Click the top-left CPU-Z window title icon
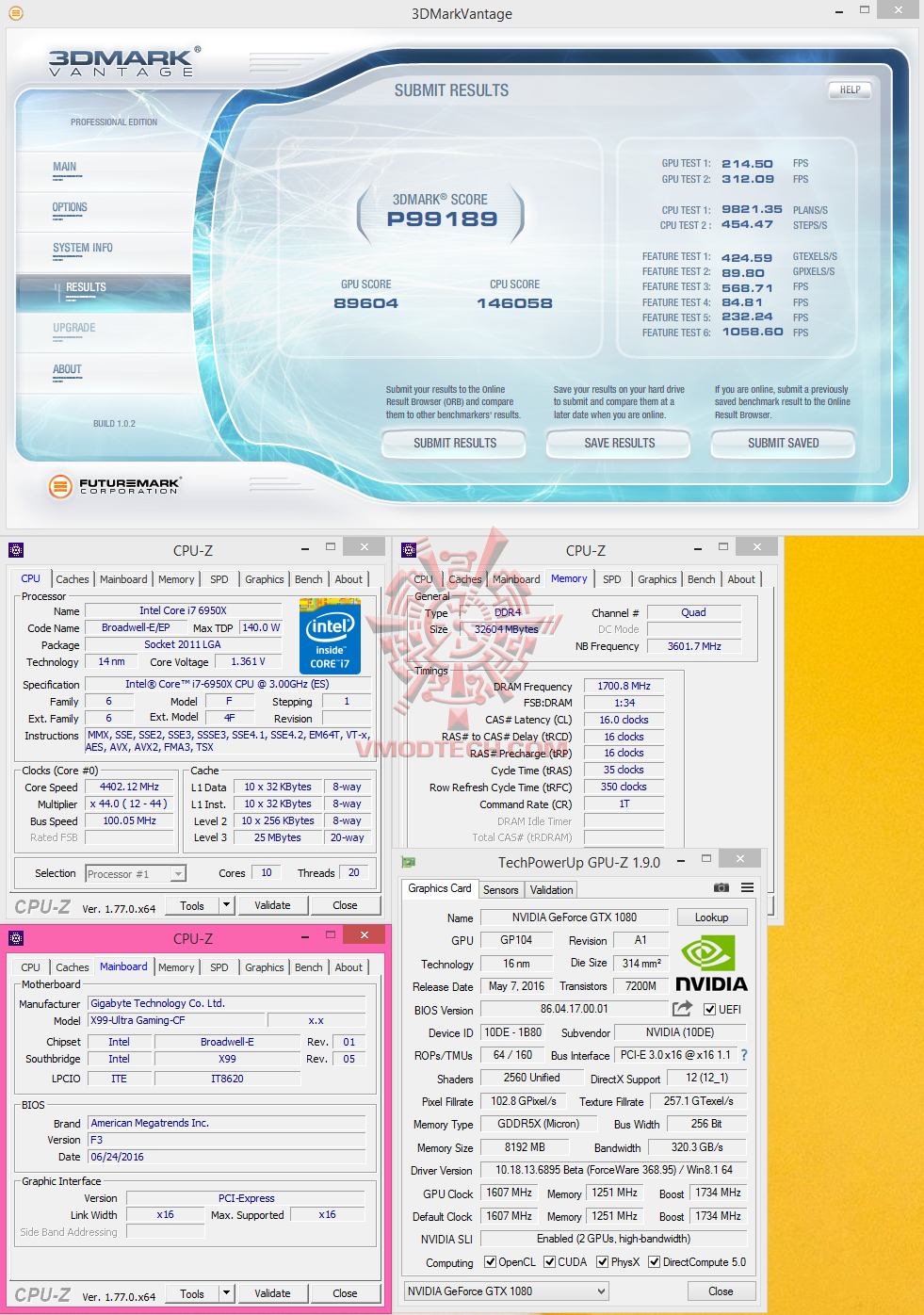Screen dimensions: 924x1315 (16, 550)
